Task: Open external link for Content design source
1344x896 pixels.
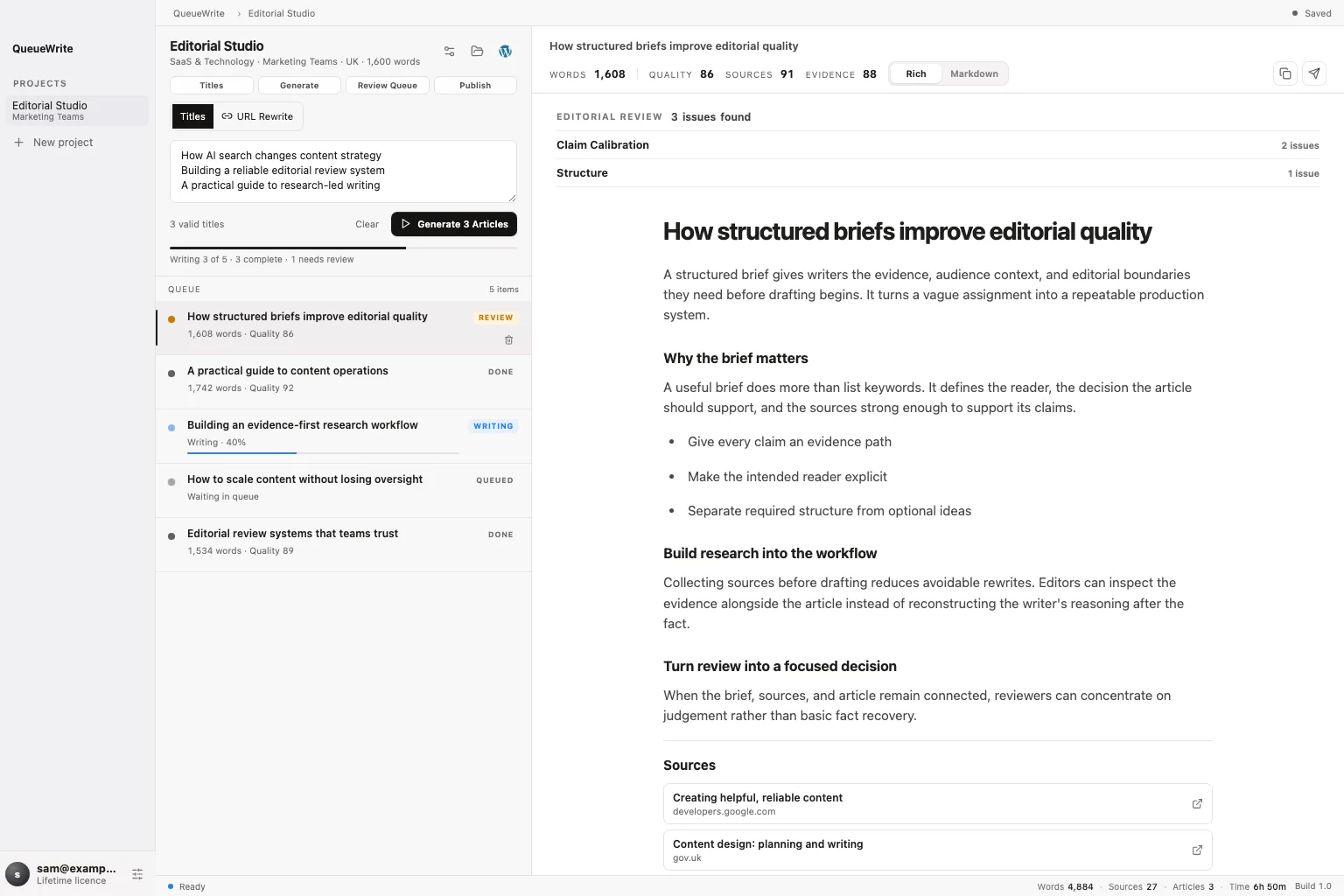Action: coord(1197,850)
